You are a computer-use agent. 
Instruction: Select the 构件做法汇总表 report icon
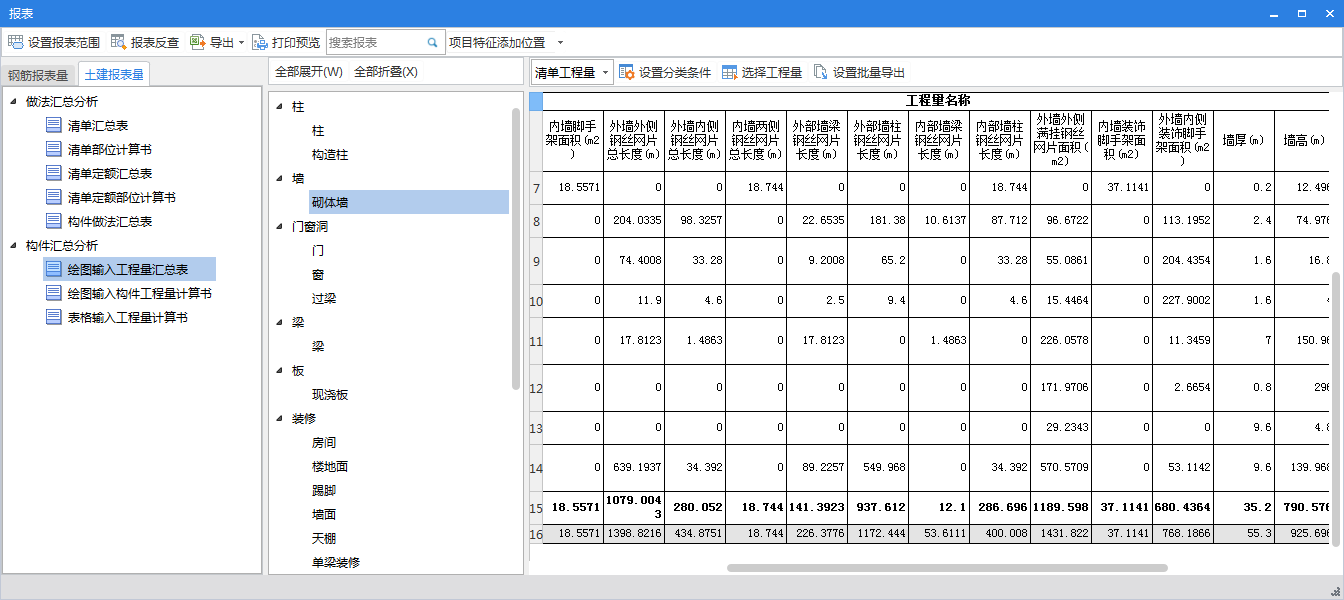tap(54, 221)
